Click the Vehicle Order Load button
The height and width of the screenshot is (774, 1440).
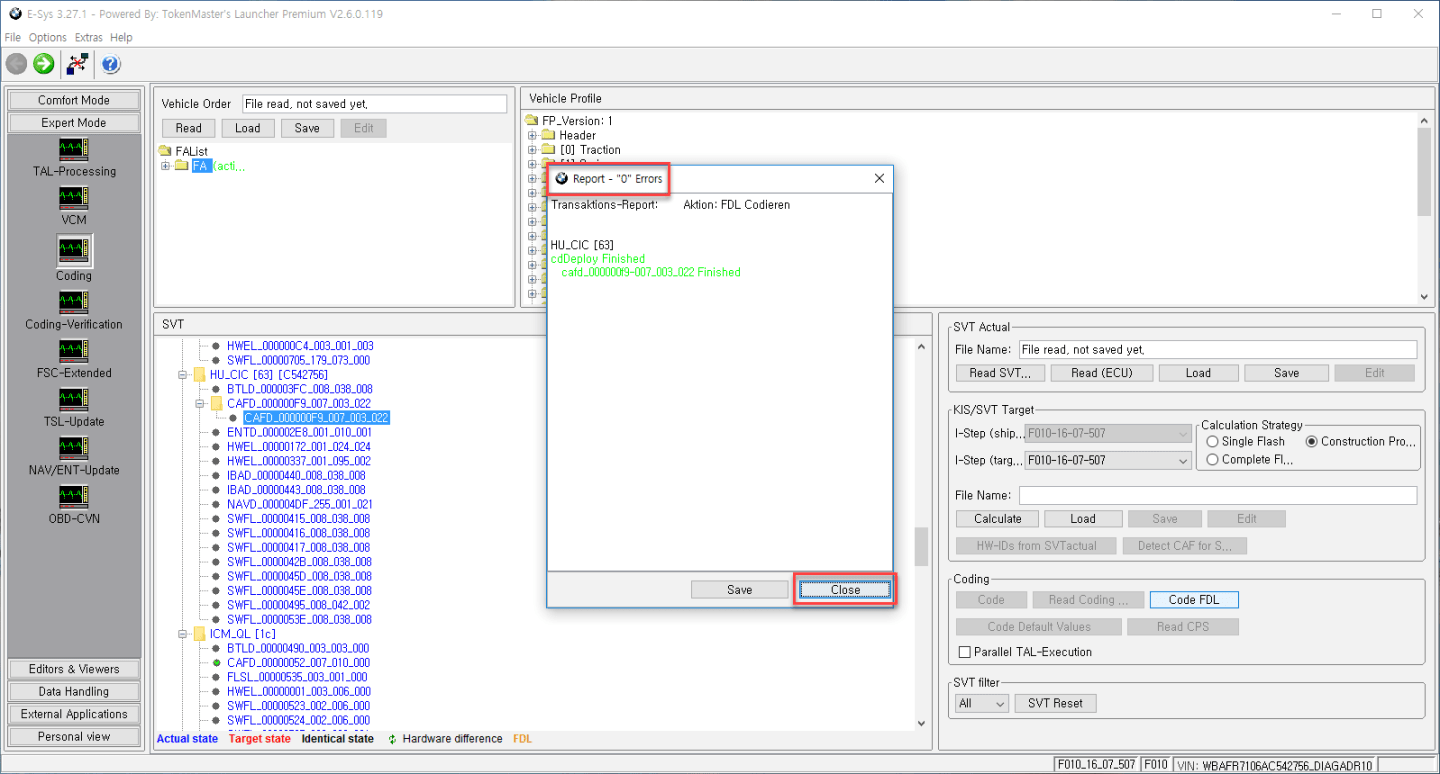pos(248,128)
